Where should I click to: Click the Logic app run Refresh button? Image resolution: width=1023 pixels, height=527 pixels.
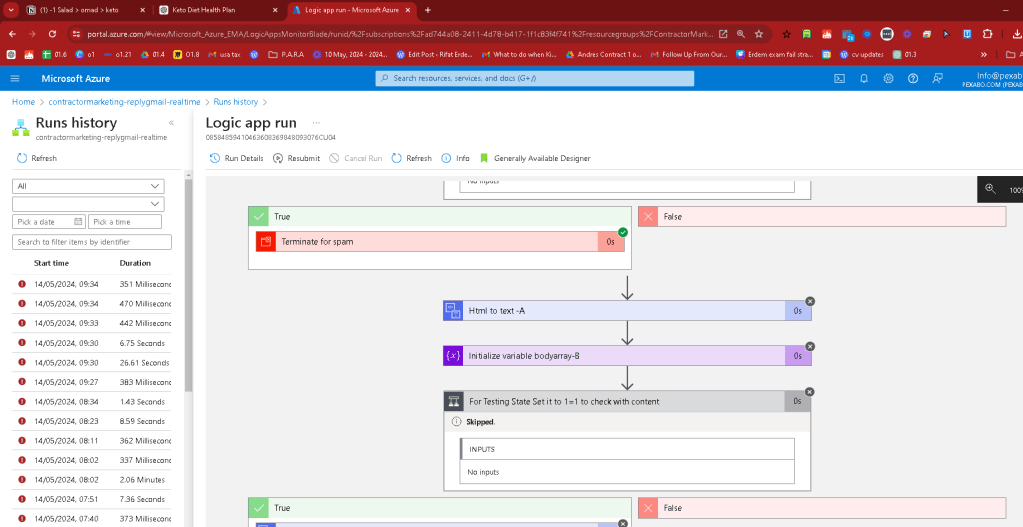point(412,158)
